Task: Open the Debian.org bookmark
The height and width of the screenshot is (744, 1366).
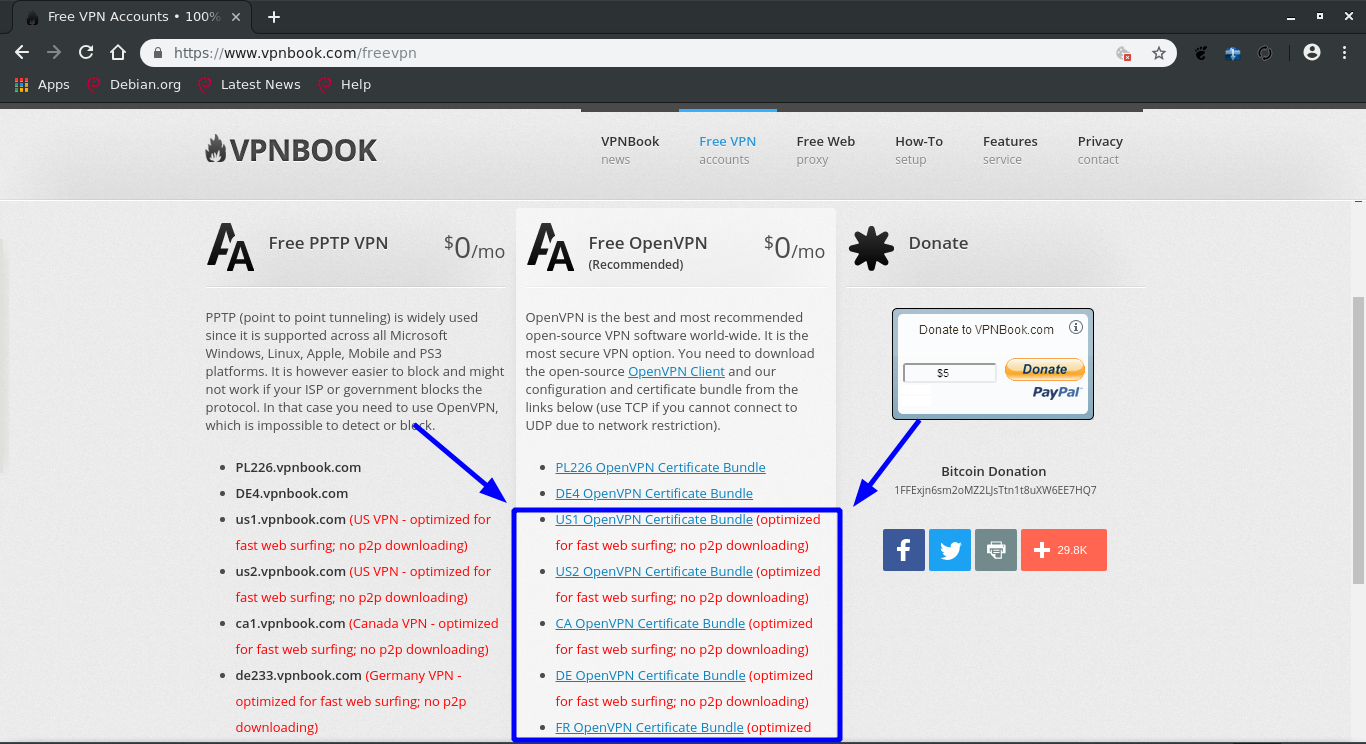Action: [x=134, y=85]
